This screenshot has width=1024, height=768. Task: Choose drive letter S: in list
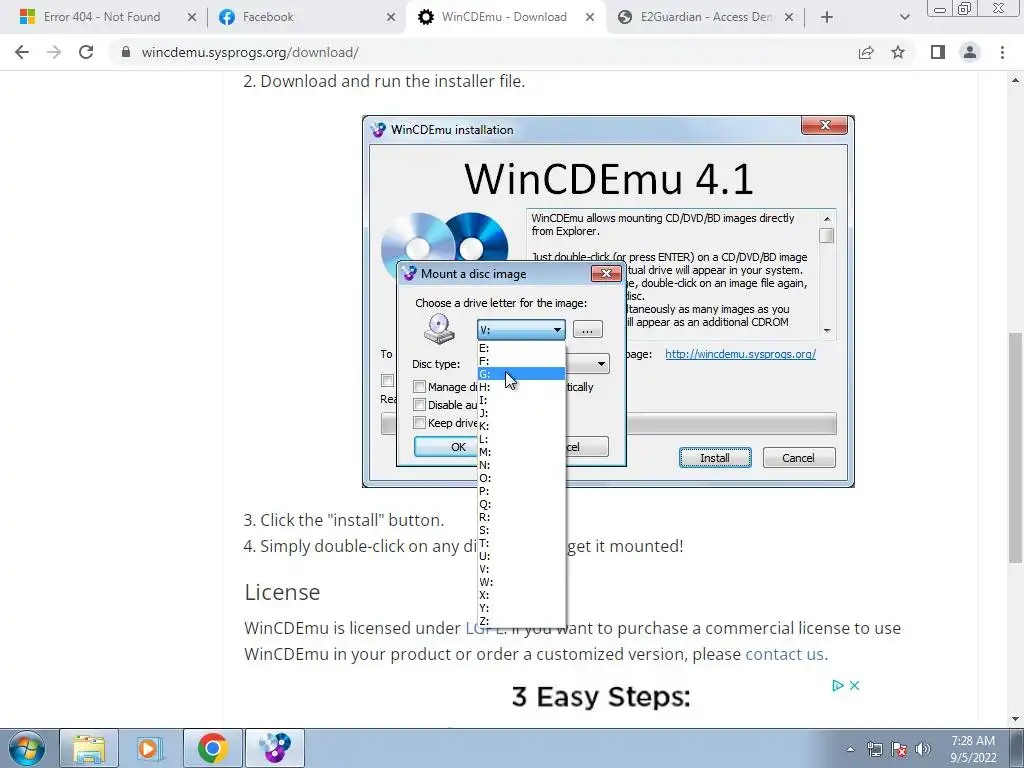click(521, 530)
